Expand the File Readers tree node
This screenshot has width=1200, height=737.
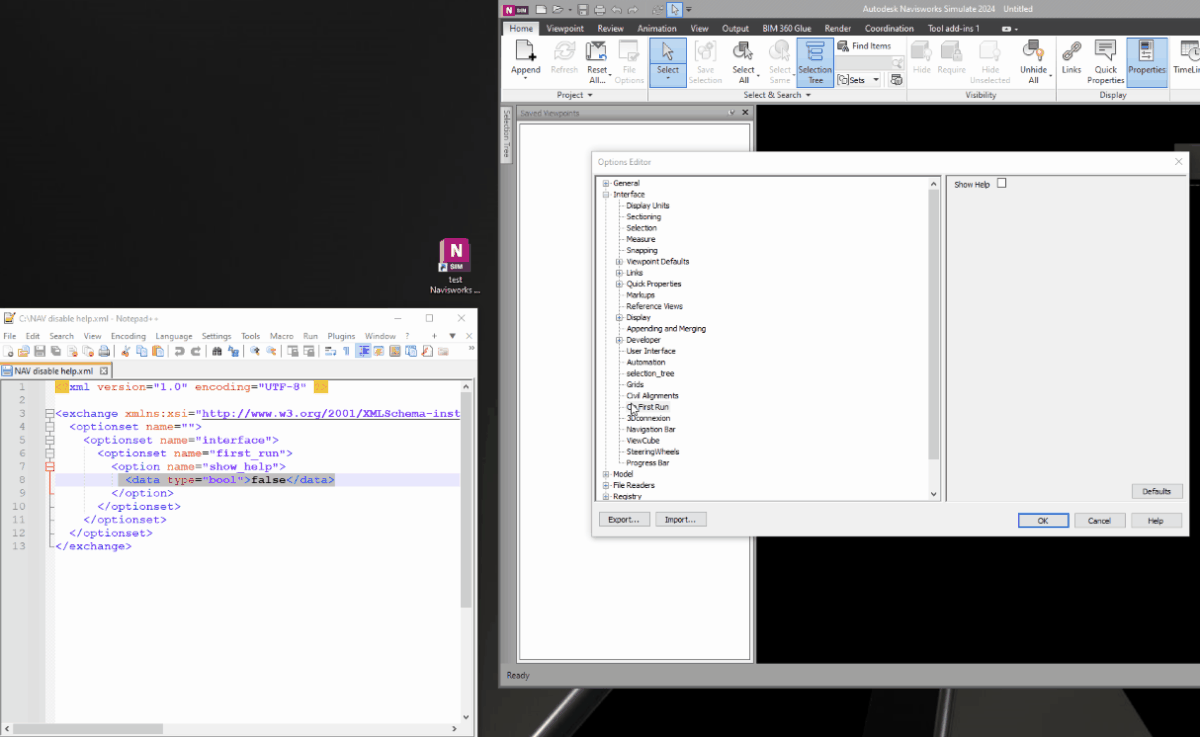click(x=606, y=485)
